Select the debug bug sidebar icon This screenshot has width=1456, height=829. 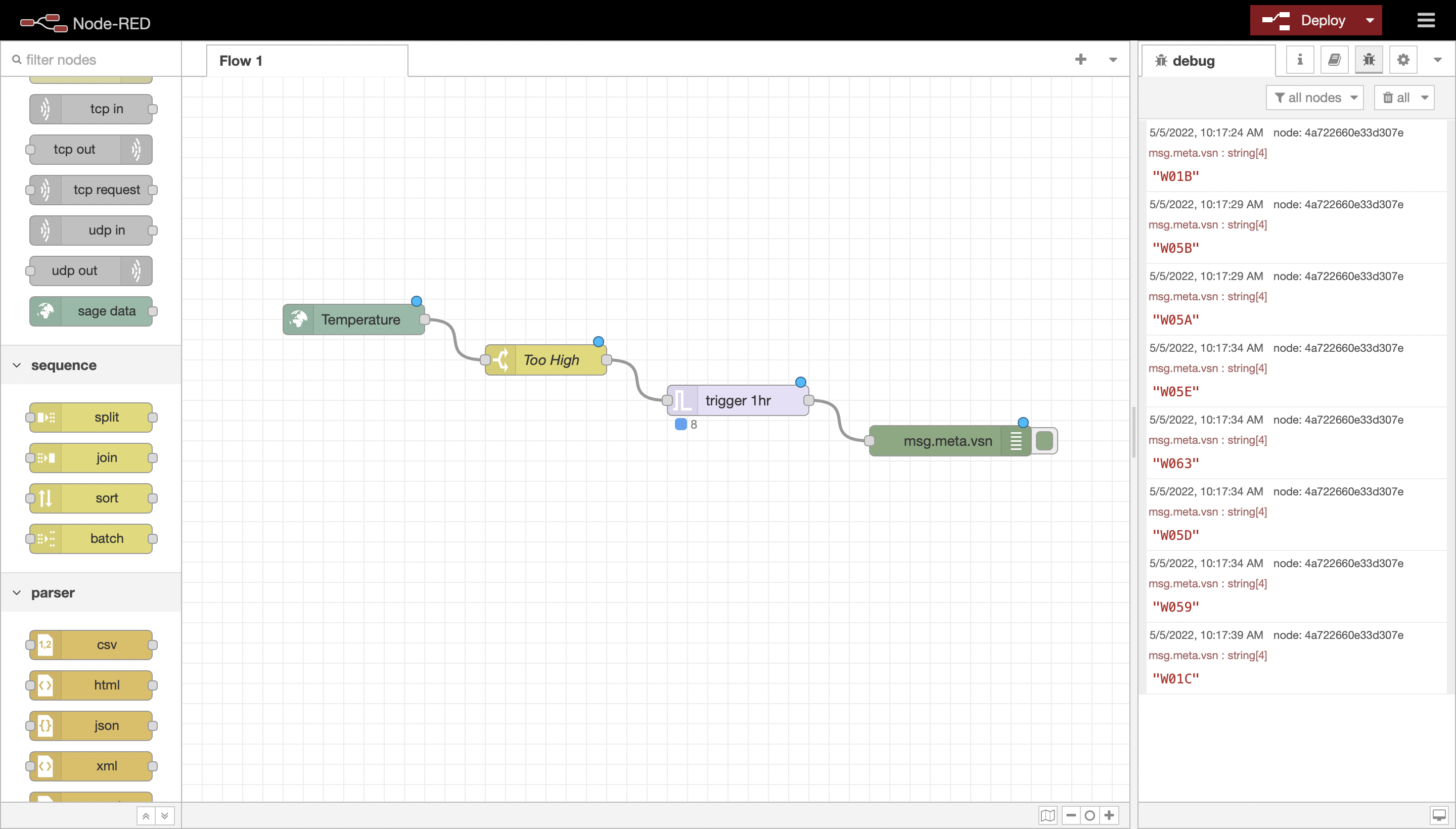click(x=1369, y=60)
